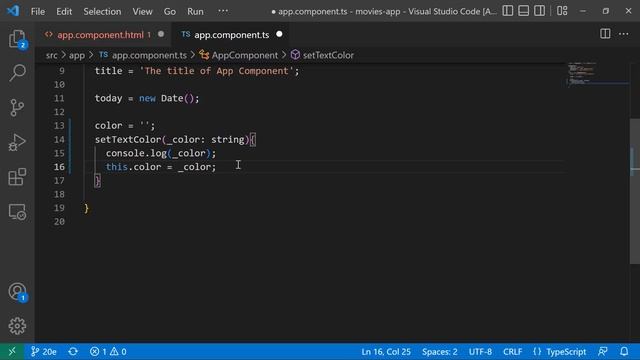
Task: Open errors and warnings count in status bar
Action: tap(108, 351)
